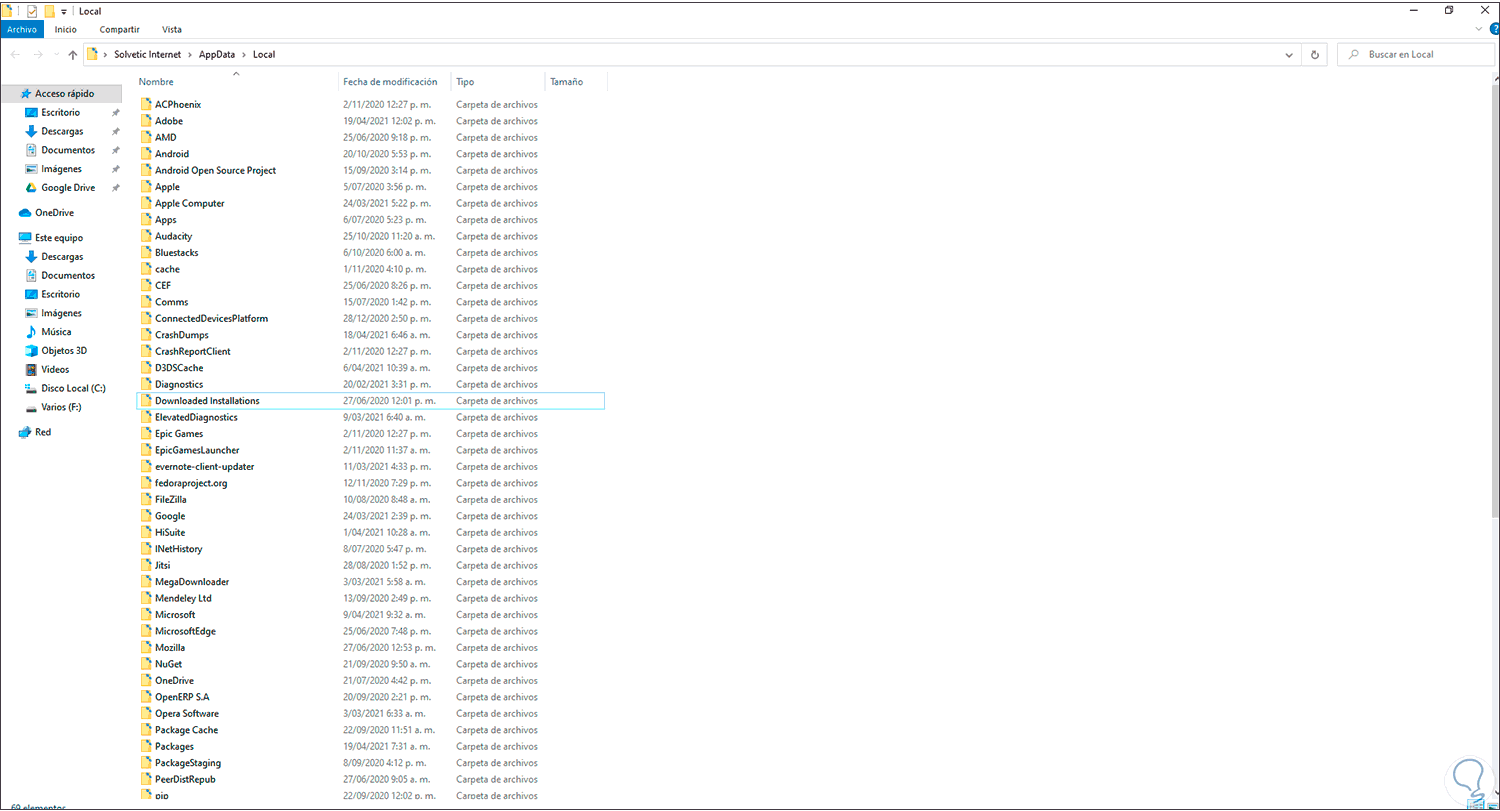
Task: Expand the chevron after Solvetic Internet breadcrumb
Action: (190, 55)
